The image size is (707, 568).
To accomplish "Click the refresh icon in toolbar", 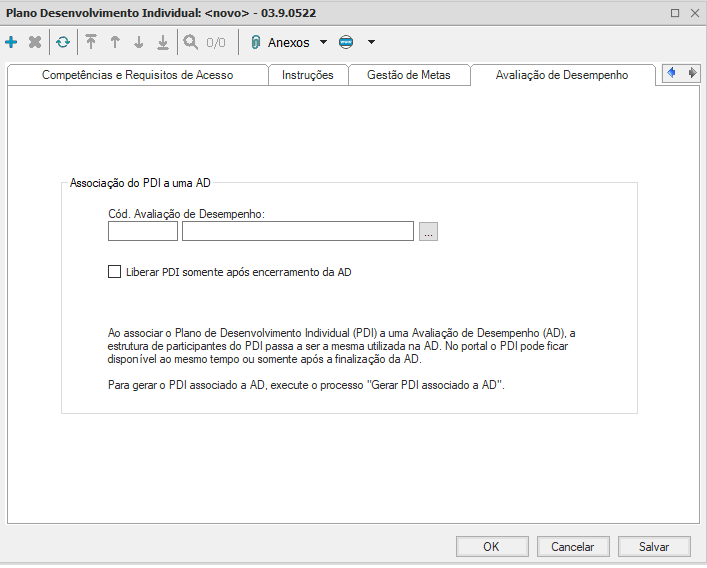I will click(63, 43).
